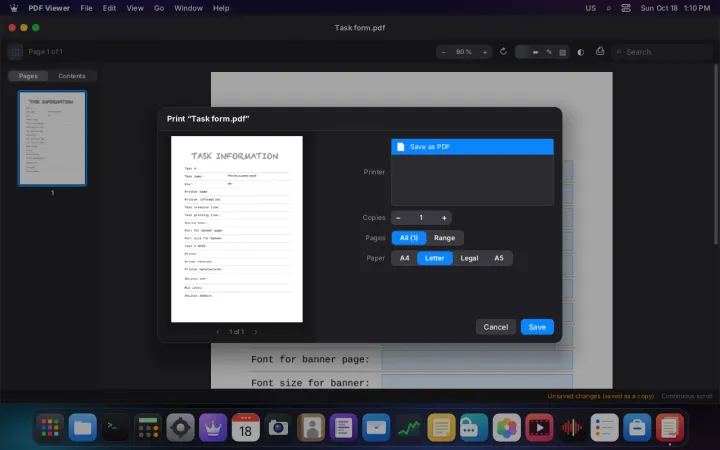Click the zoom in plus button
720x450 pixels.
[x=485, y=52]
